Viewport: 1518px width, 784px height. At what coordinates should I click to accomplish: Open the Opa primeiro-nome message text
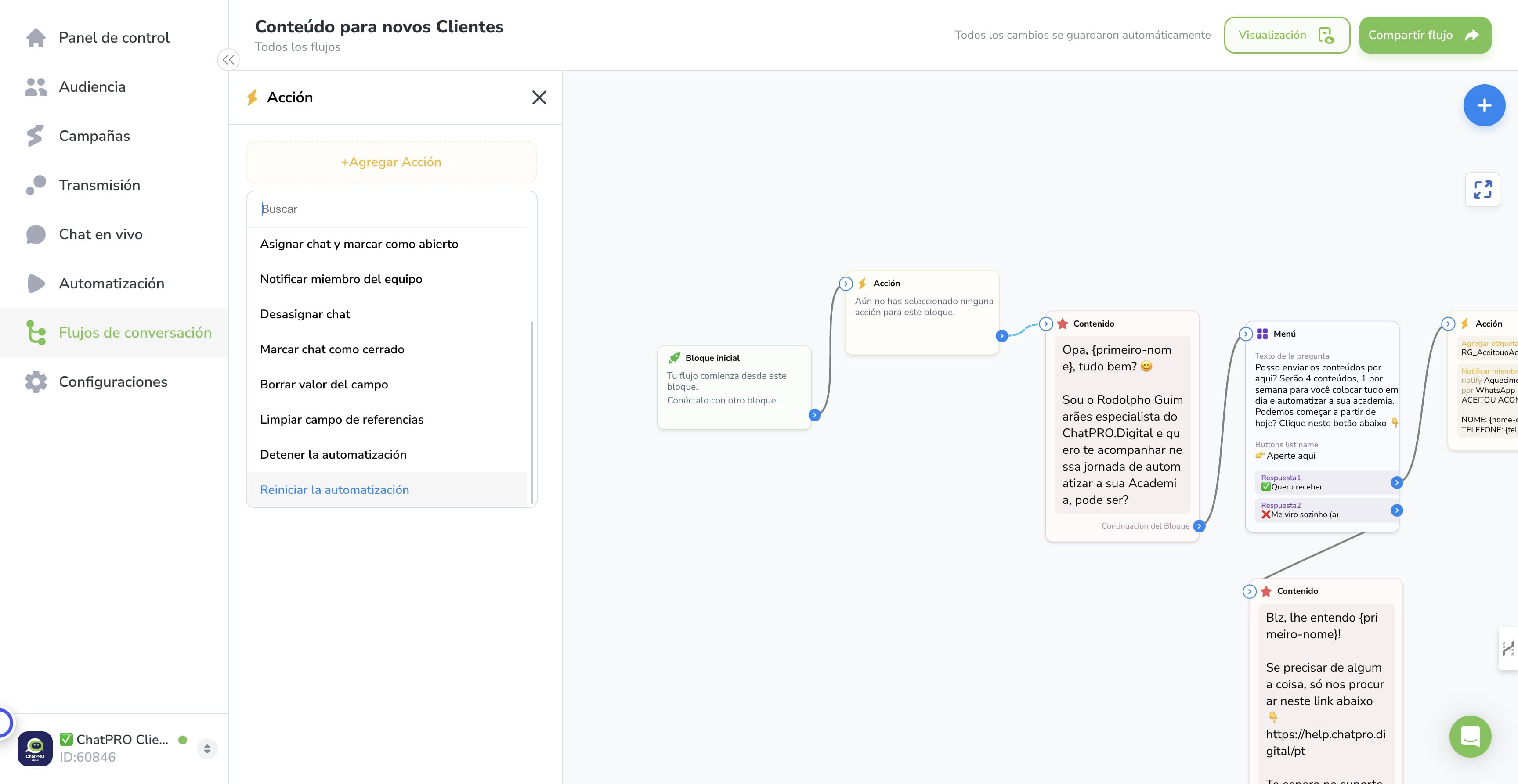point(1123,424)
